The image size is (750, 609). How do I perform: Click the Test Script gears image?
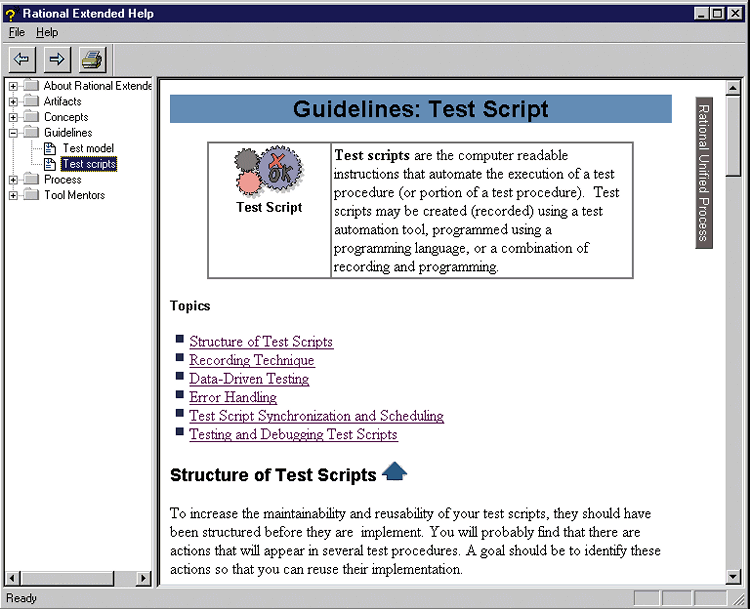[269, 171]
